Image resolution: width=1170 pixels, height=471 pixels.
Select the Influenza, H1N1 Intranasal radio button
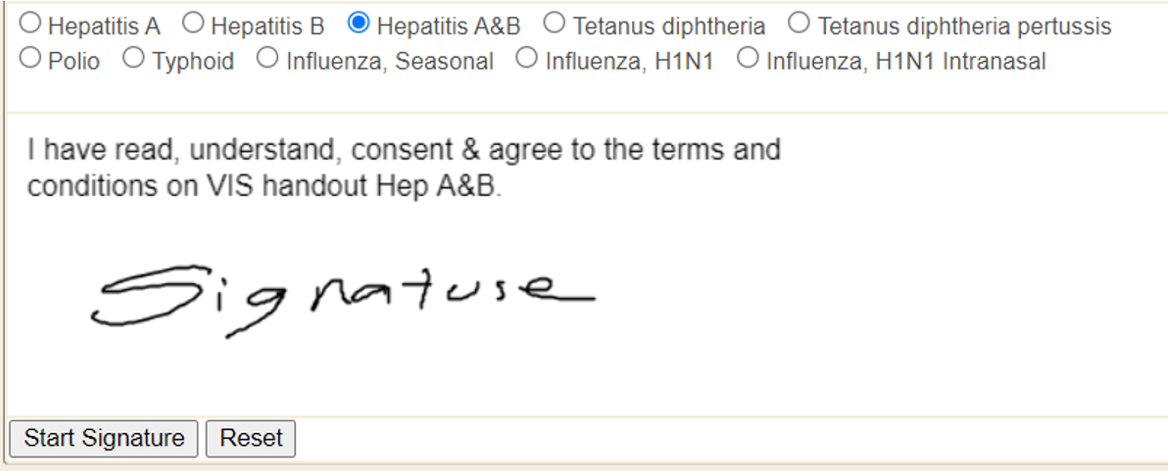tap(748, 59)
